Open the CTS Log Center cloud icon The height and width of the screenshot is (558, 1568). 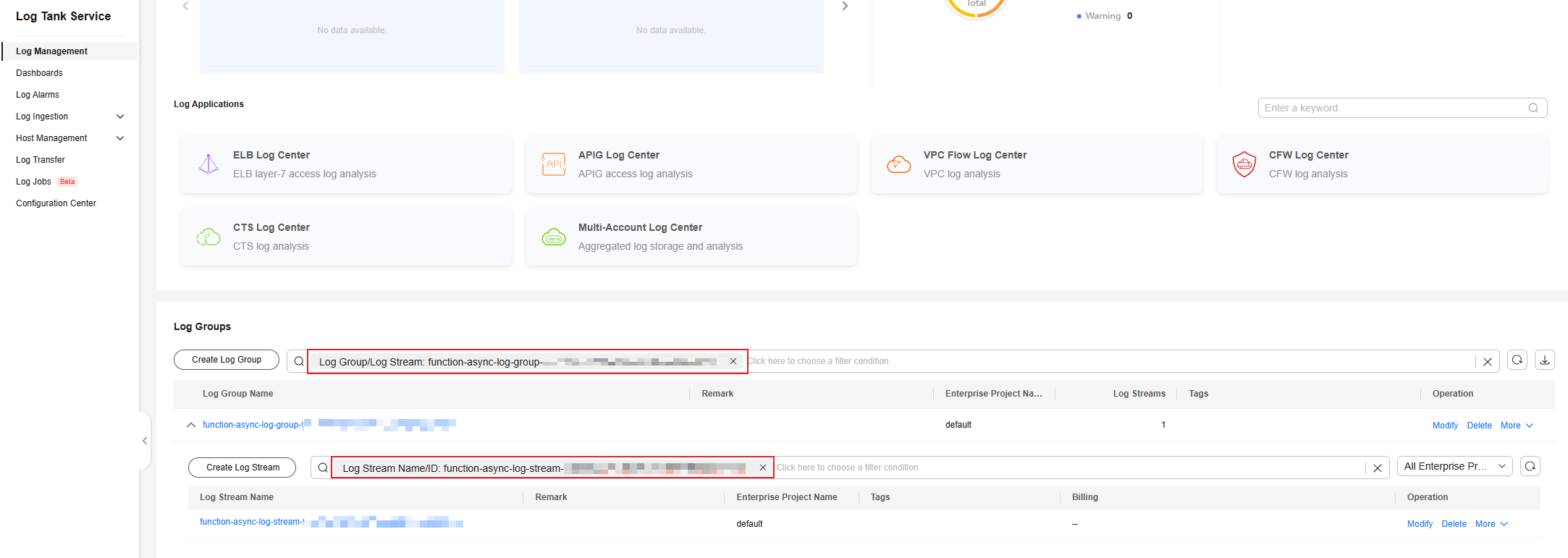tap(208, 237)
